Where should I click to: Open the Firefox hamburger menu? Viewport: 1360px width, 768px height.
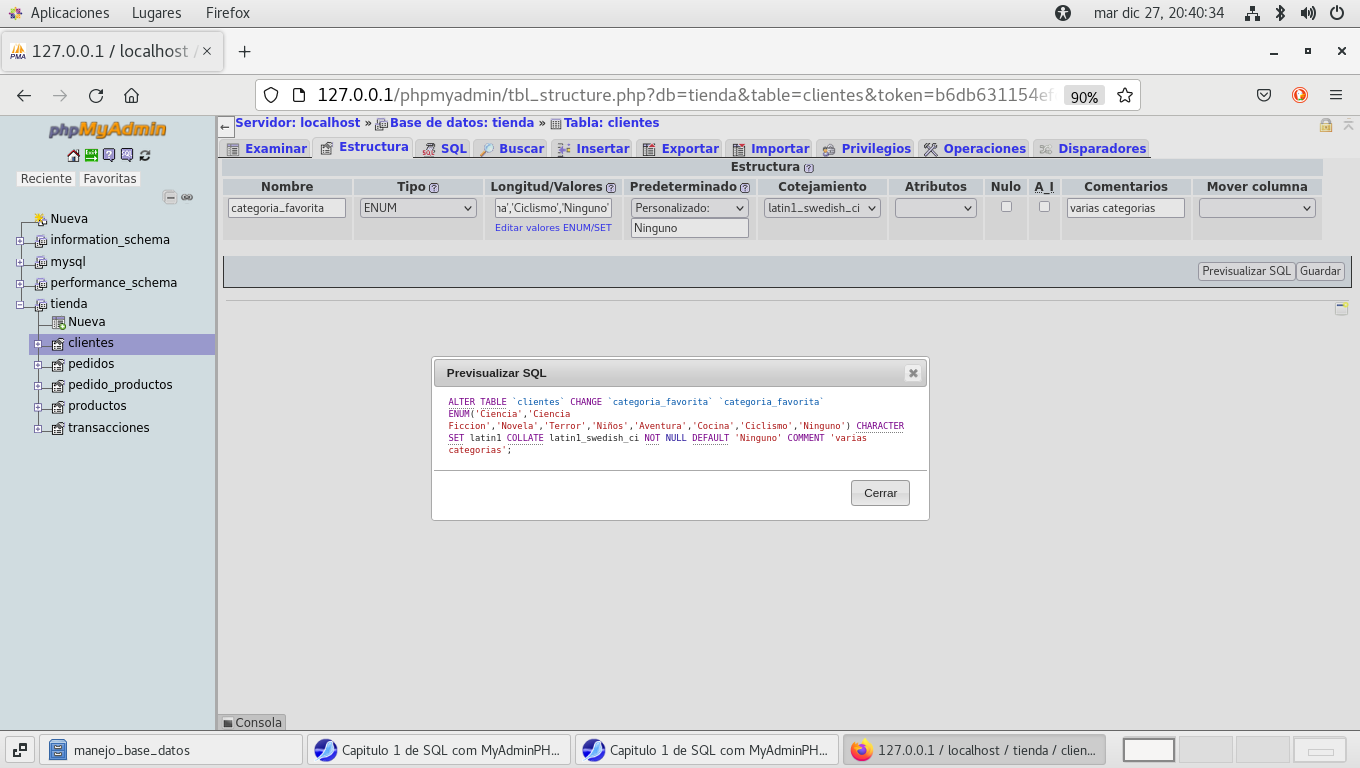pos(1336,96)
